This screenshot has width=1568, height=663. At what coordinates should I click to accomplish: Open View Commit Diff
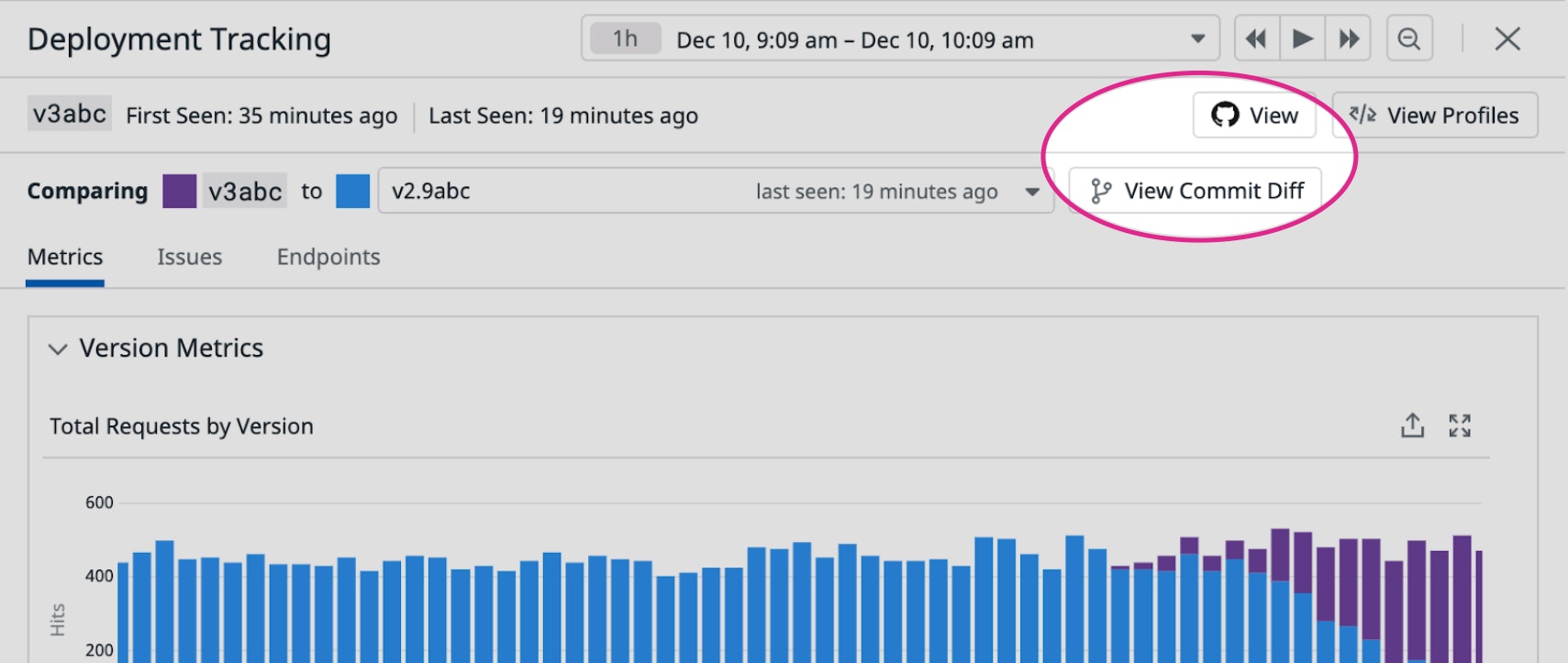[x=1195, y=191]
